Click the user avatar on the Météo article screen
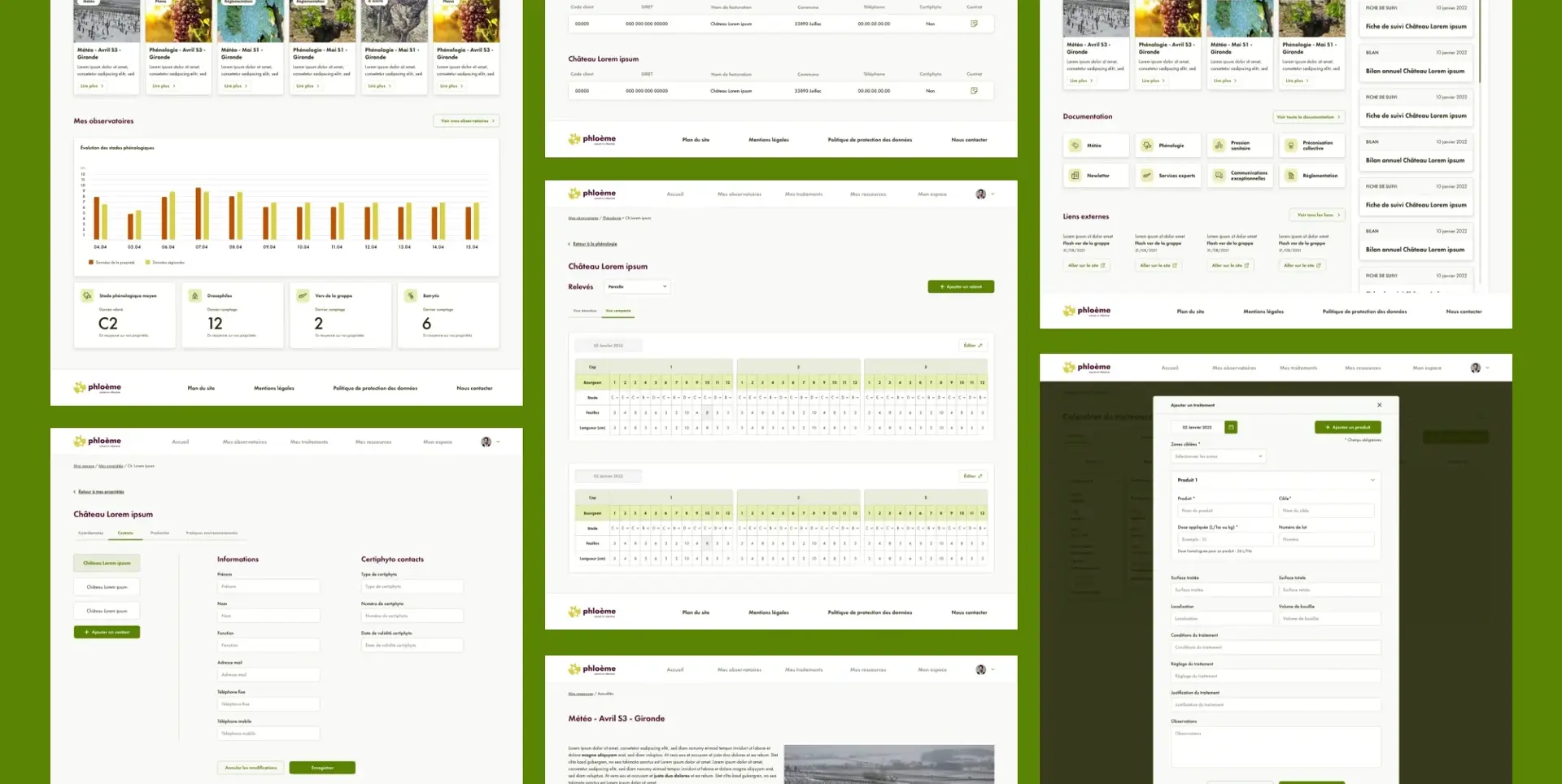1562x784 pixels. click(x=980, y=670)
